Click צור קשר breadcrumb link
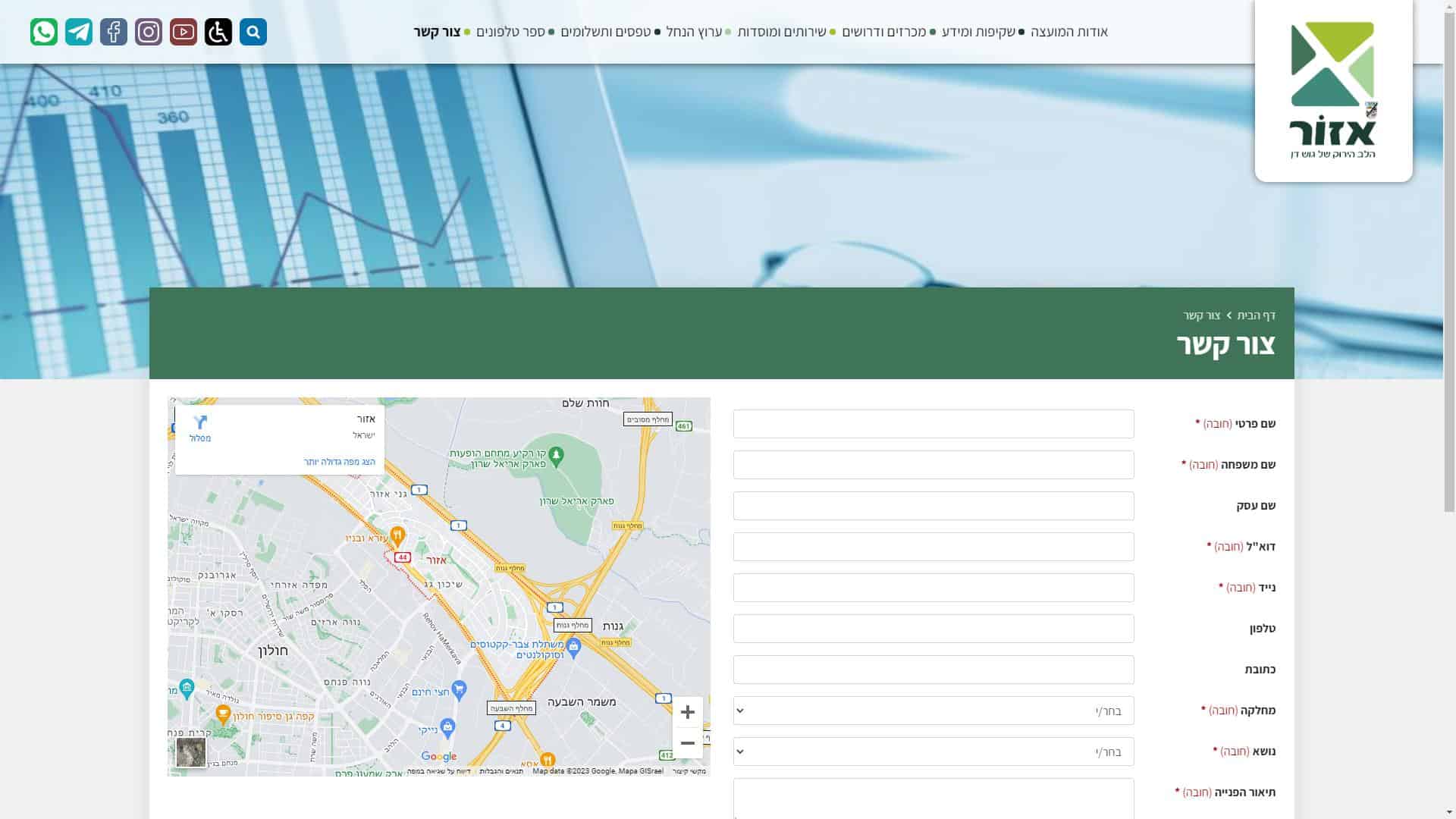The height and width of the screenshot is (819, 1456). tap(1202, 315)
